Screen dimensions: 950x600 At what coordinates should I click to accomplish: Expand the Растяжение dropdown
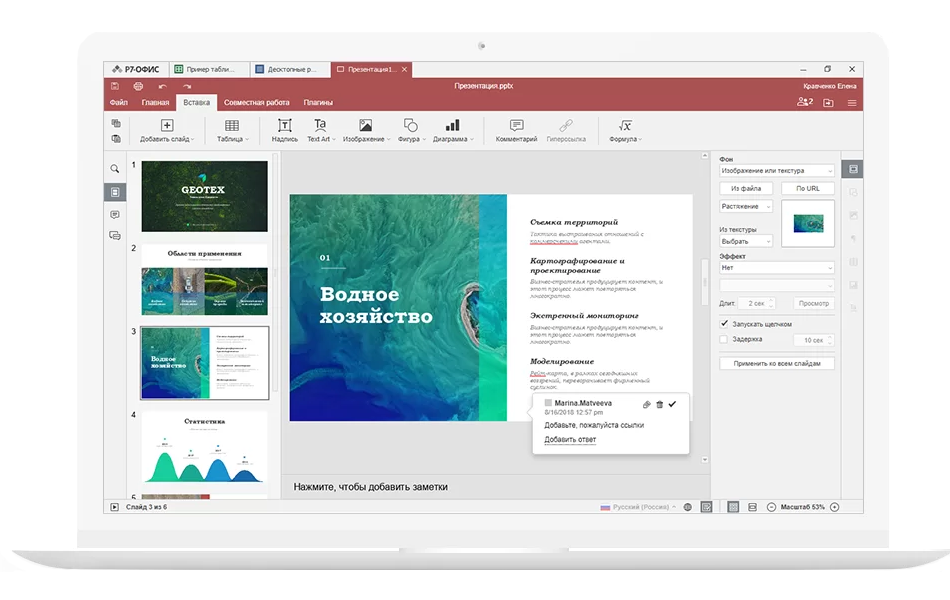point(746,207)
